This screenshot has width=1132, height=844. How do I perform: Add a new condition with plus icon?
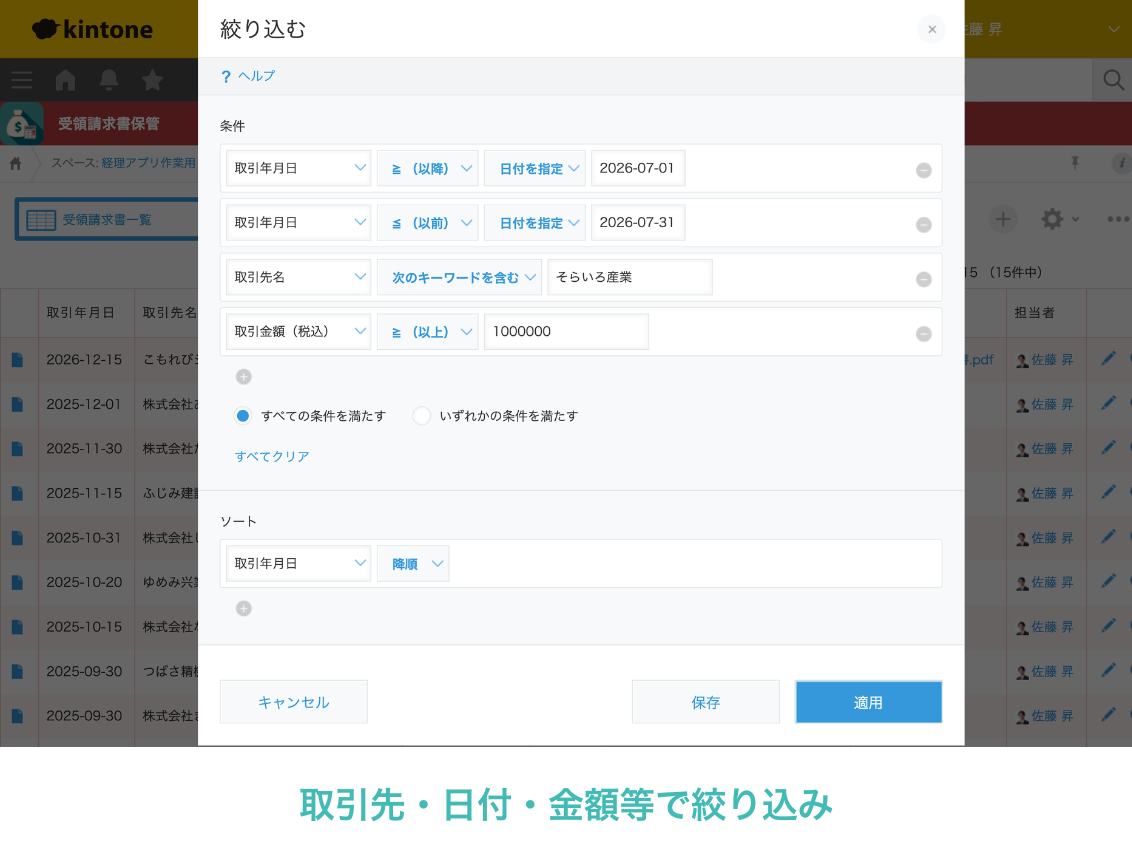[243, 377]
